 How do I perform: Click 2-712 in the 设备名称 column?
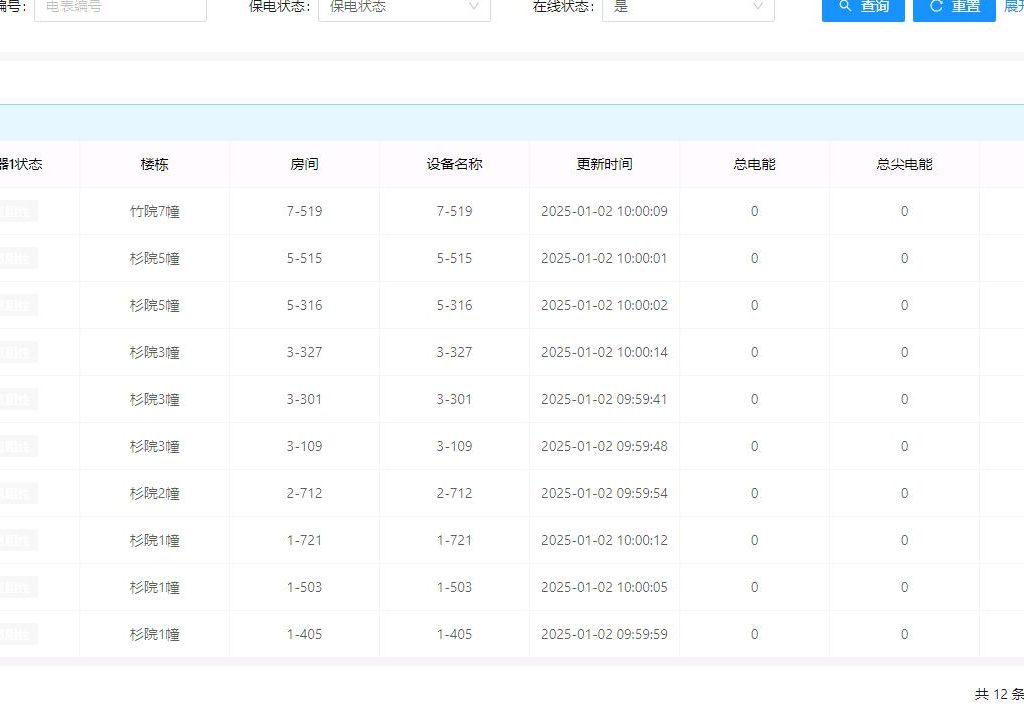tap(455, 494)
